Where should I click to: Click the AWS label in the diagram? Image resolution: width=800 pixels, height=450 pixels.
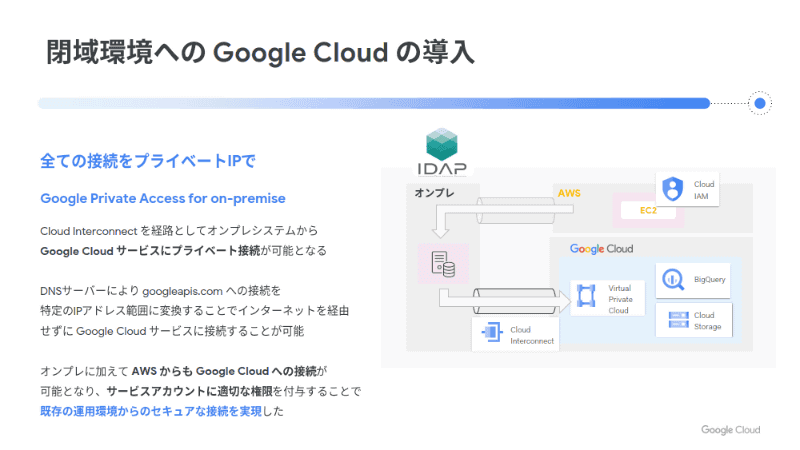(569, 192)
